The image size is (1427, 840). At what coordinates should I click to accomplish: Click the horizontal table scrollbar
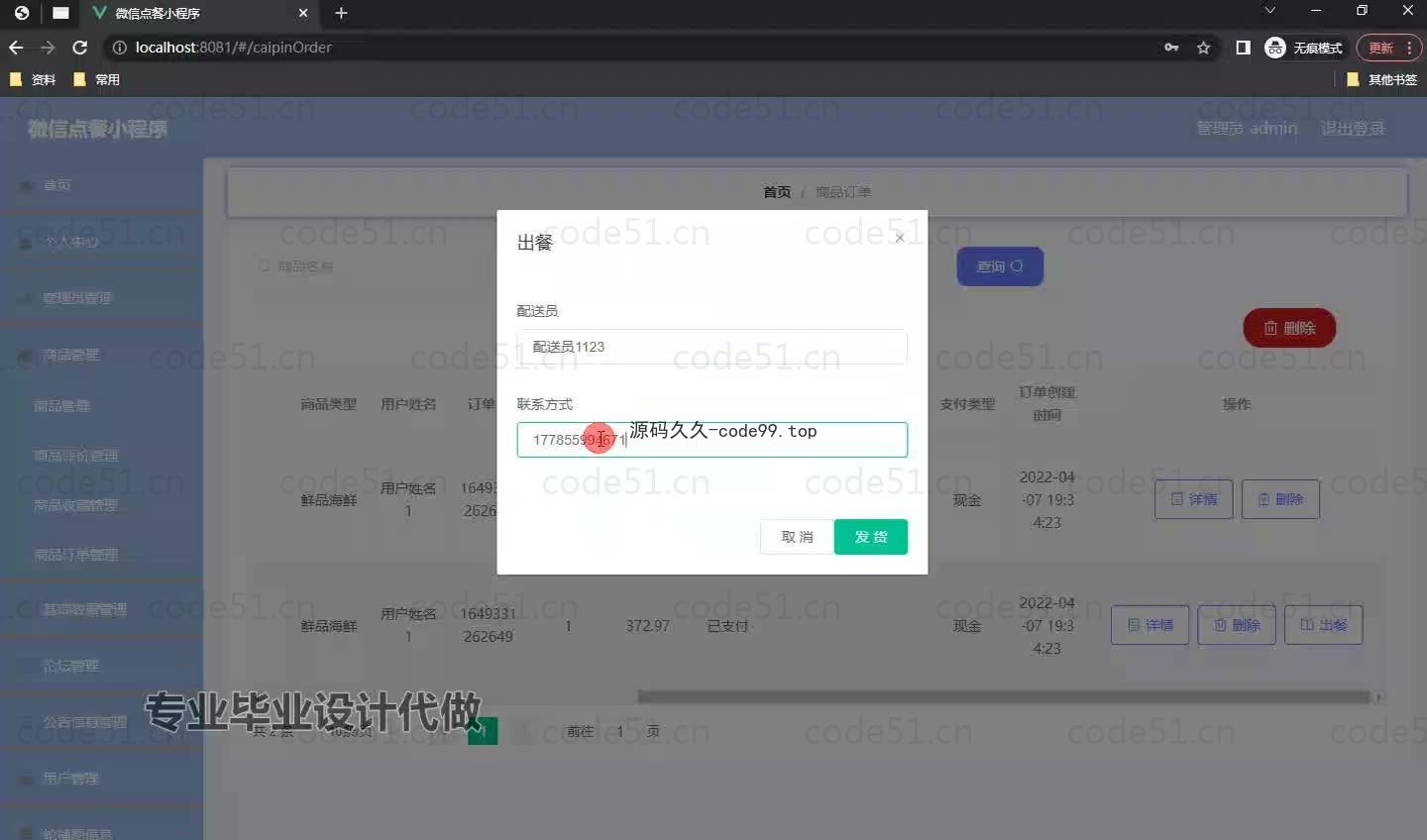pyautogui.click(x=1004, y=697)
